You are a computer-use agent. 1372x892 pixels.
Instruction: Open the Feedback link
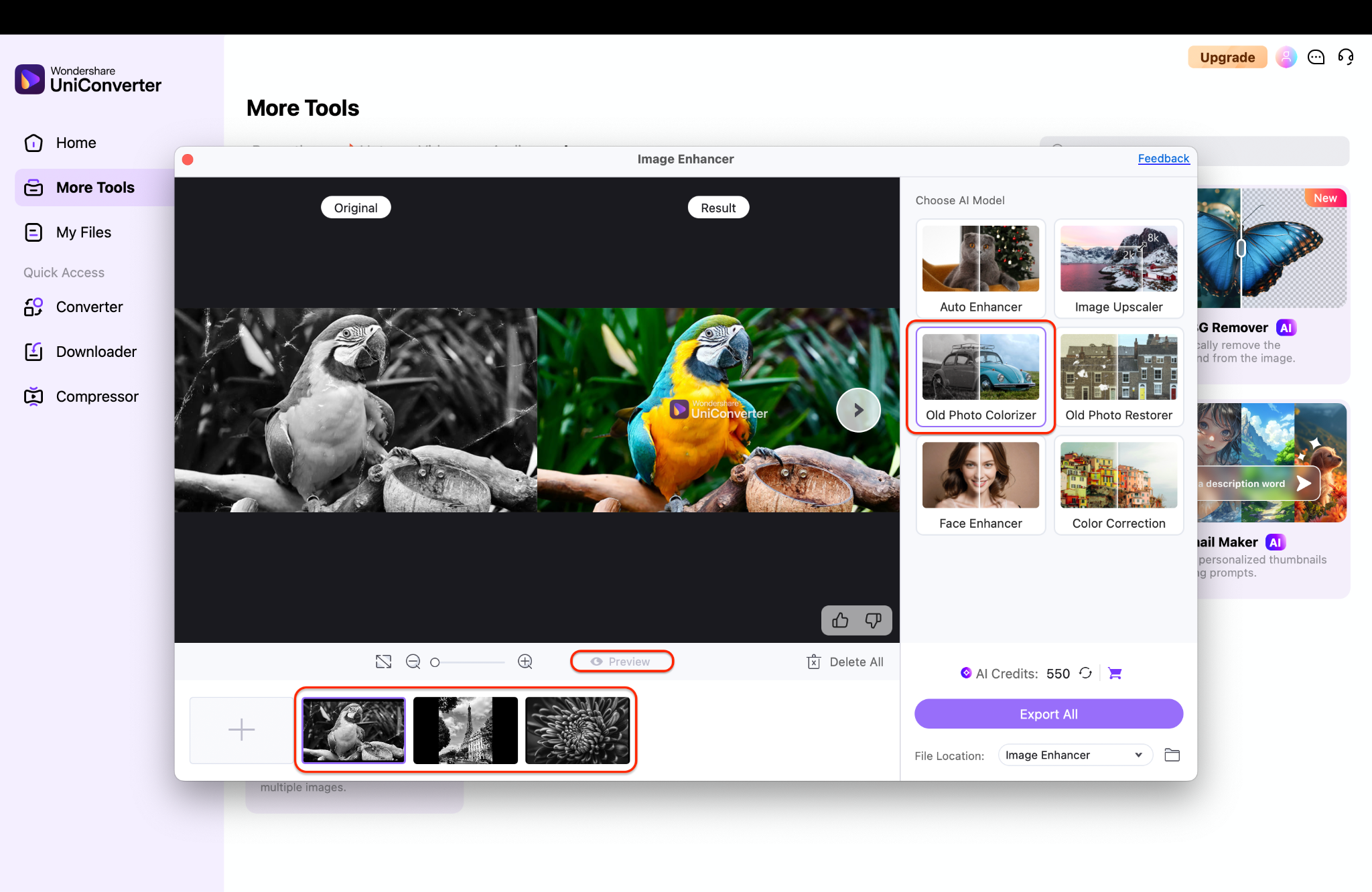(1163, 159)
